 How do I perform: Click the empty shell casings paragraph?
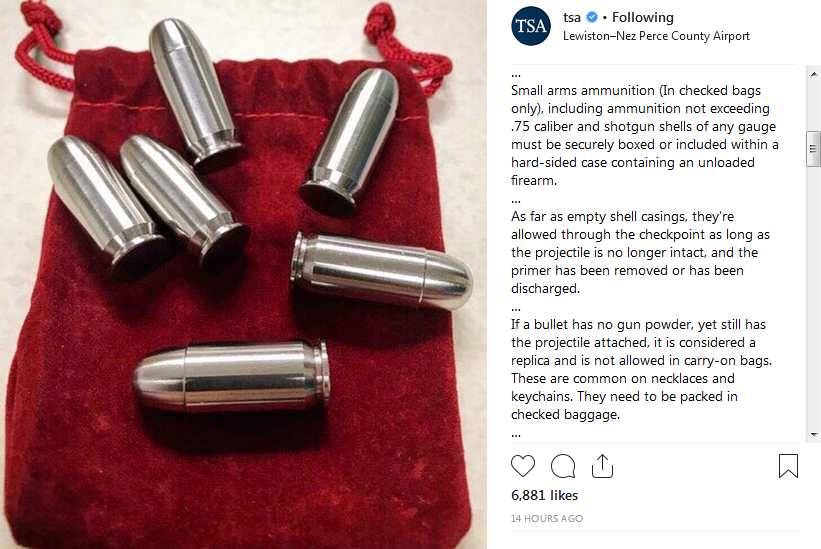point(640,252)
